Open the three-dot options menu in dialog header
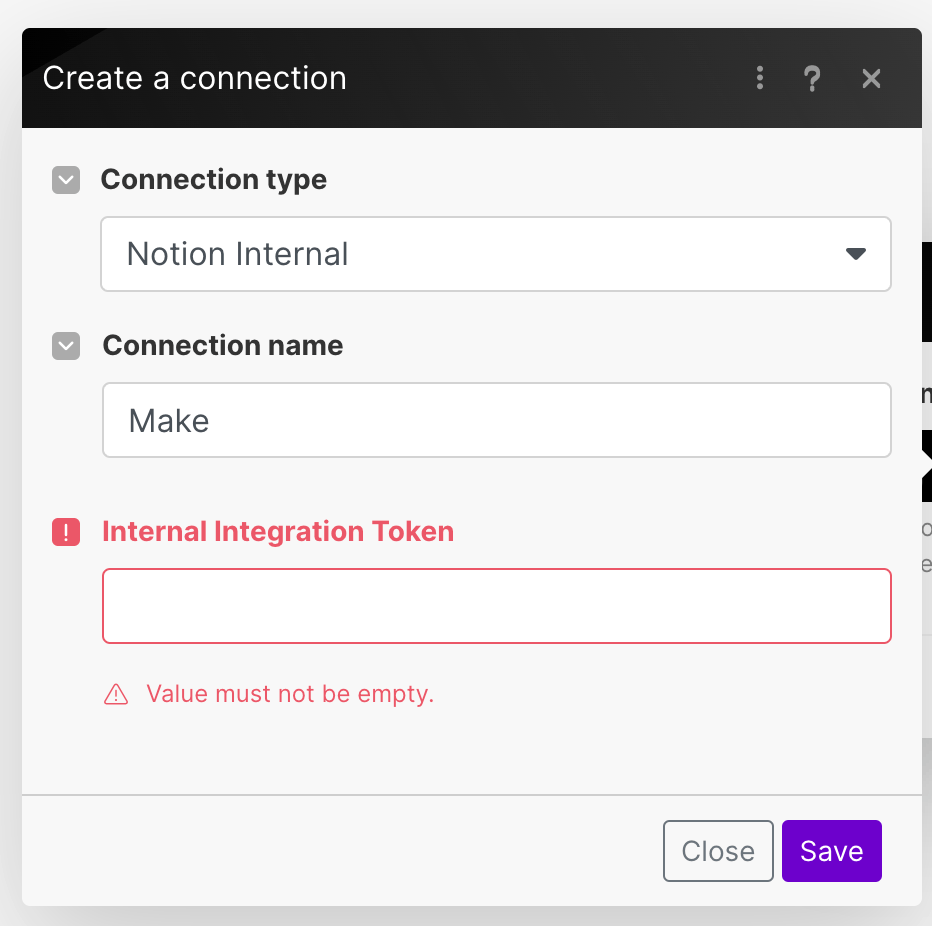The image size is (932, 926). [760, 78]
